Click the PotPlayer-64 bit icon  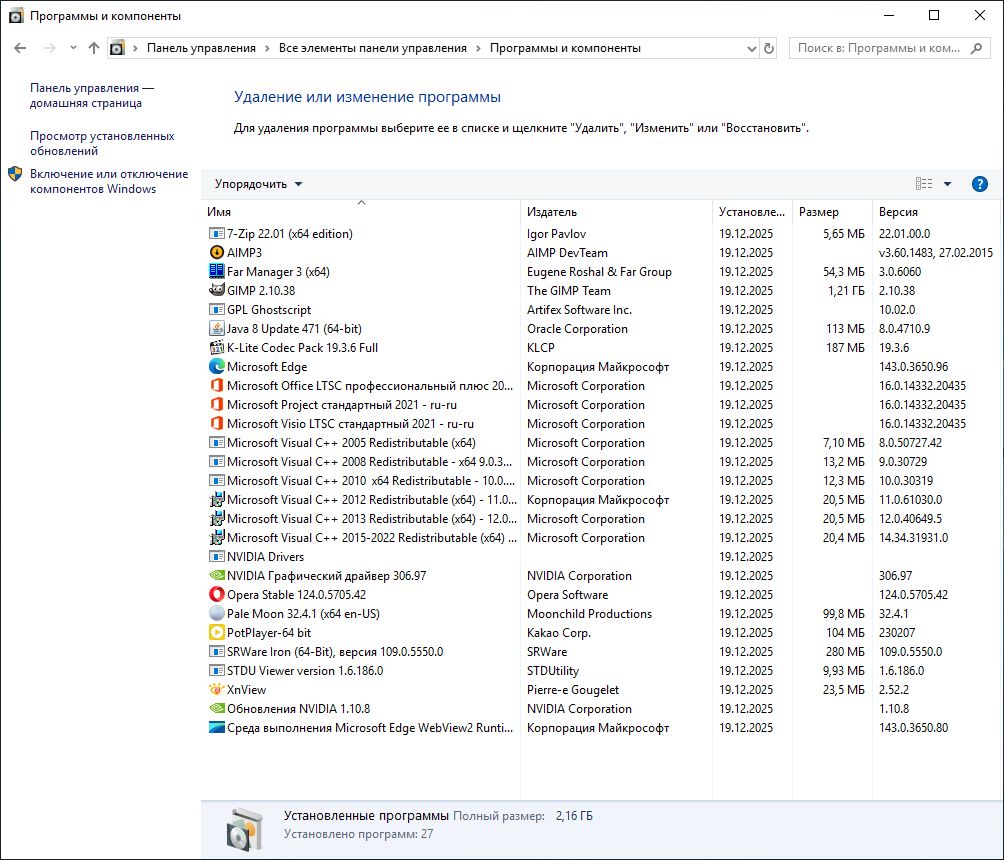(x=217, y=633)
